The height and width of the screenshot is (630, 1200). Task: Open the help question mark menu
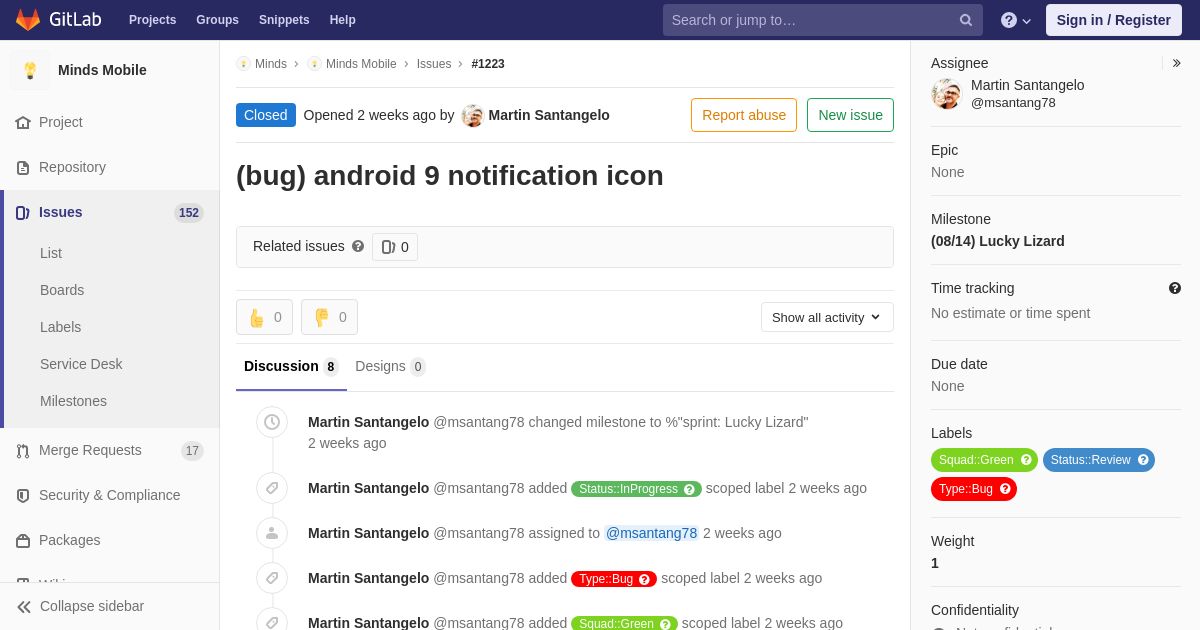[1016, 20]
